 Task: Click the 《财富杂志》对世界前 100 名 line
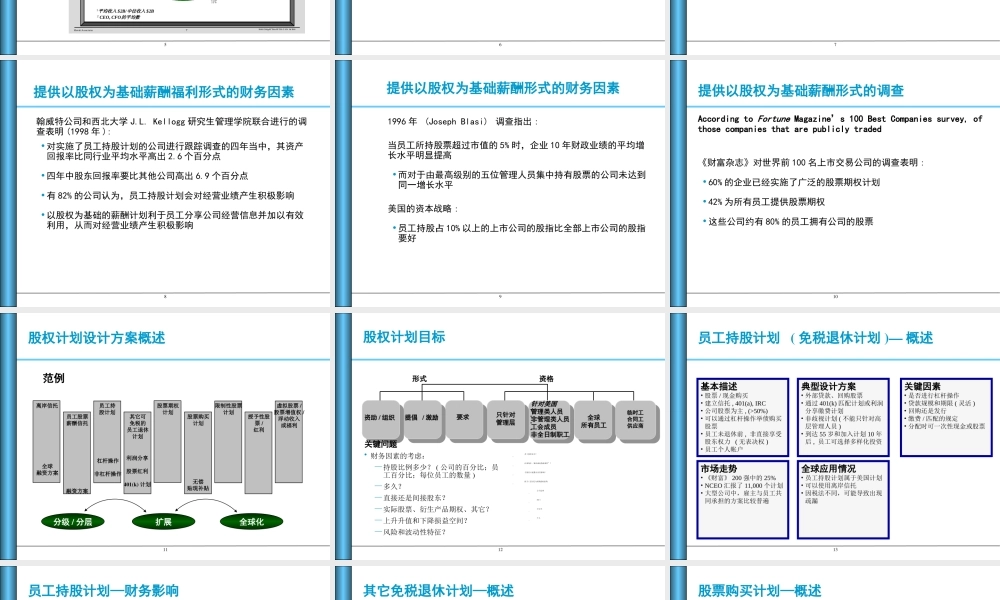pos(812,163)
